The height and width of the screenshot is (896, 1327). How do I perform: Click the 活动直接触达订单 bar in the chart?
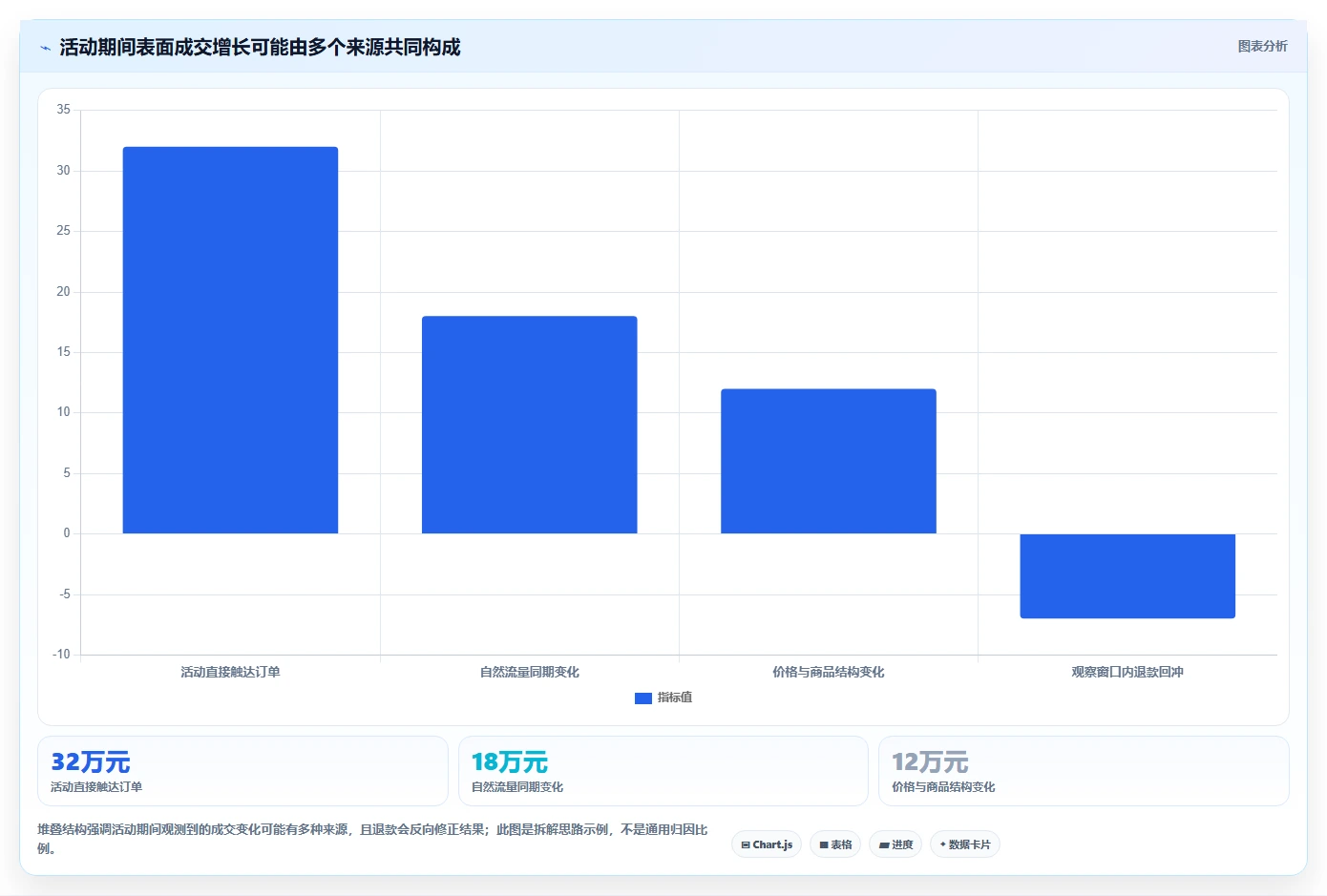tap(230, 340)
